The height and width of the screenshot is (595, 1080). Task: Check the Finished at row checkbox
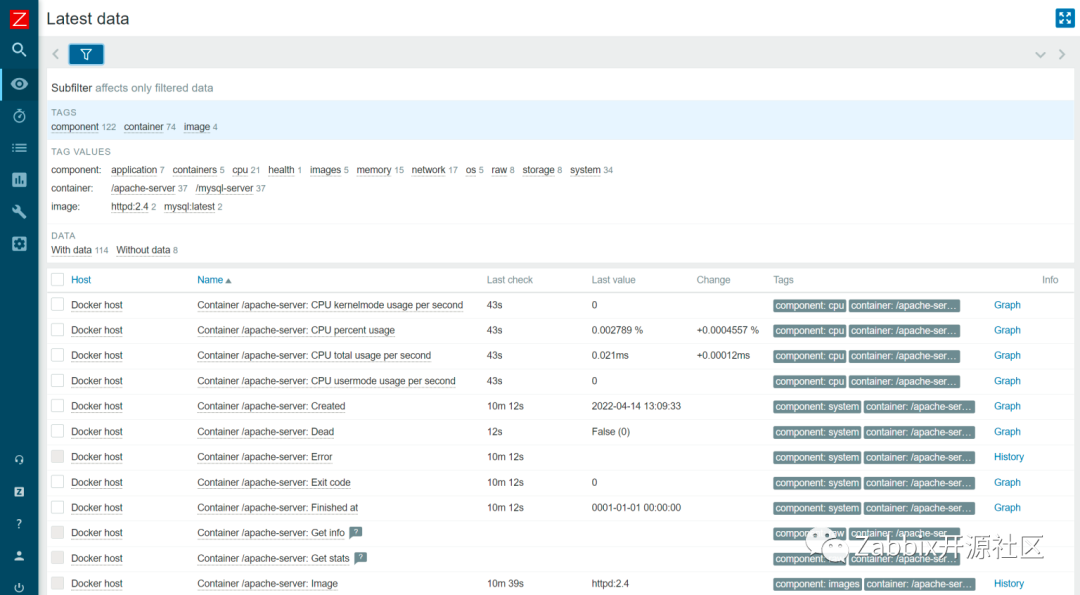[58, 508]
